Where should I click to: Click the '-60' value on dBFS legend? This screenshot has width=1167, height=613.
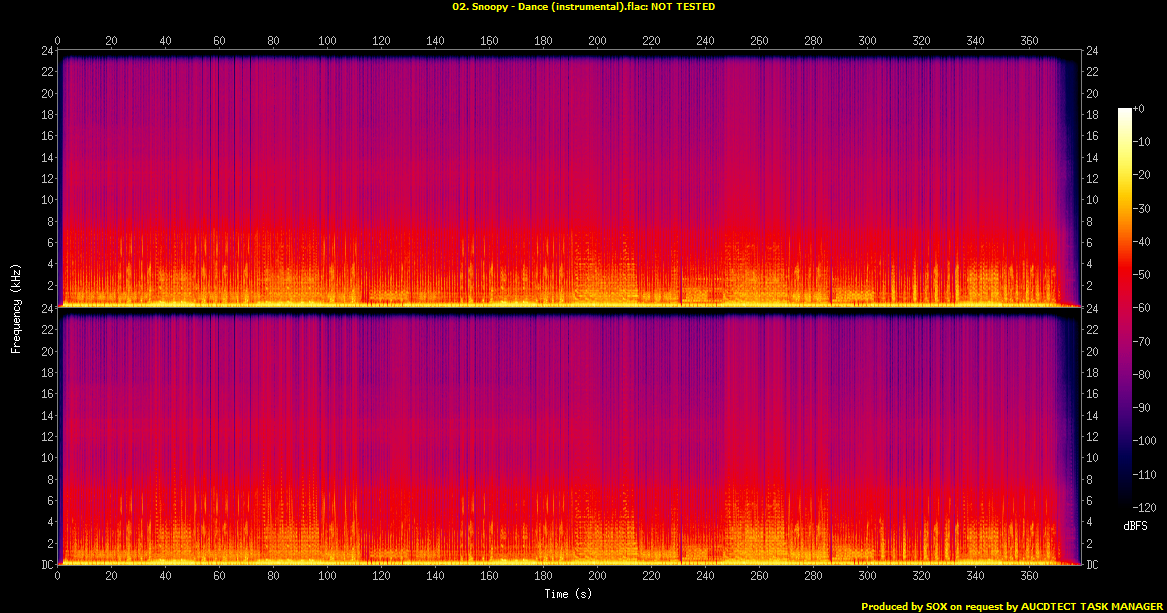coord(1141,307)
